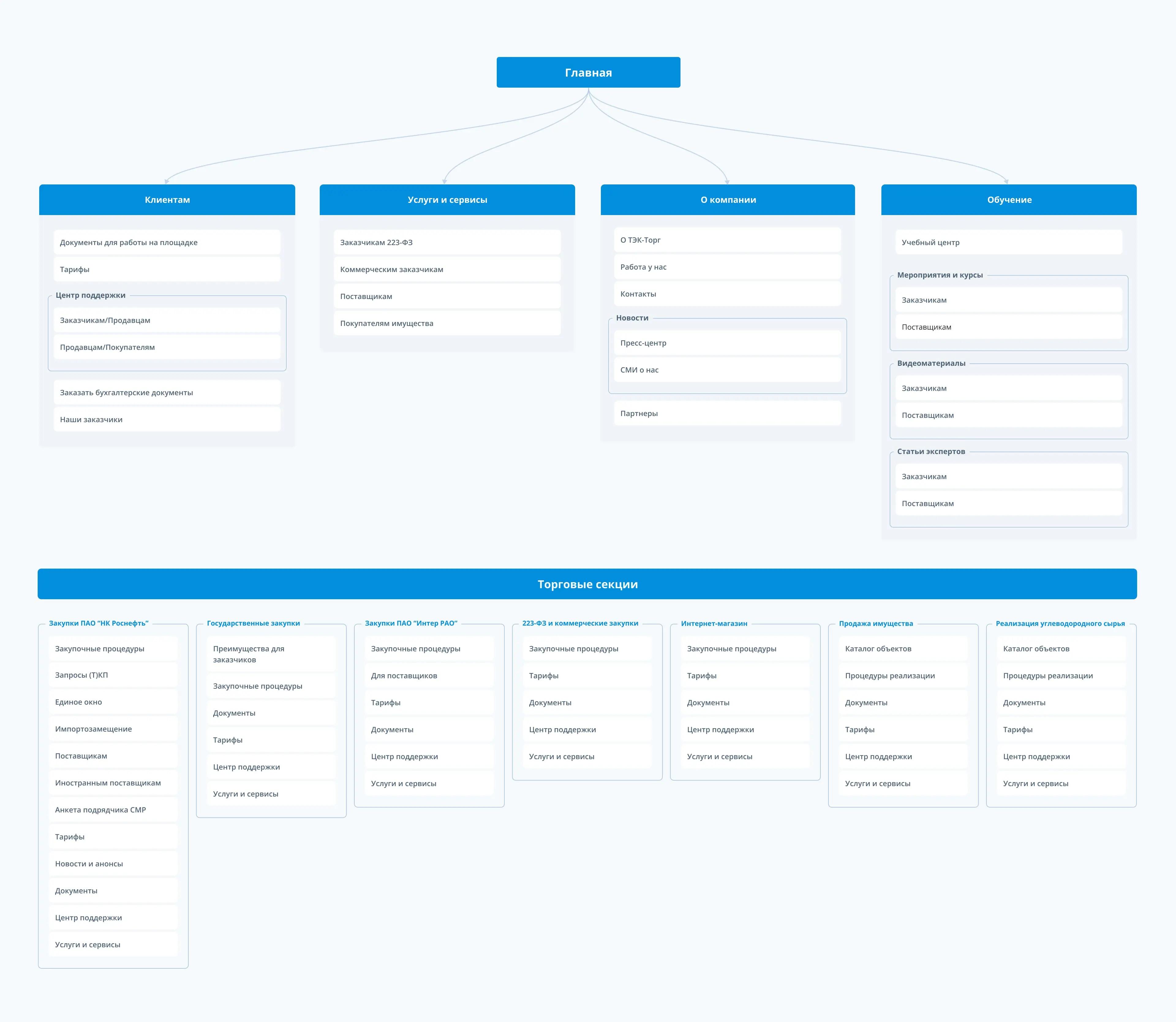Image resolution: width=1176 pixels, height=1022 pixels.
Task: Open Документы для работы на площадке
Action: (x=167, y=242)
